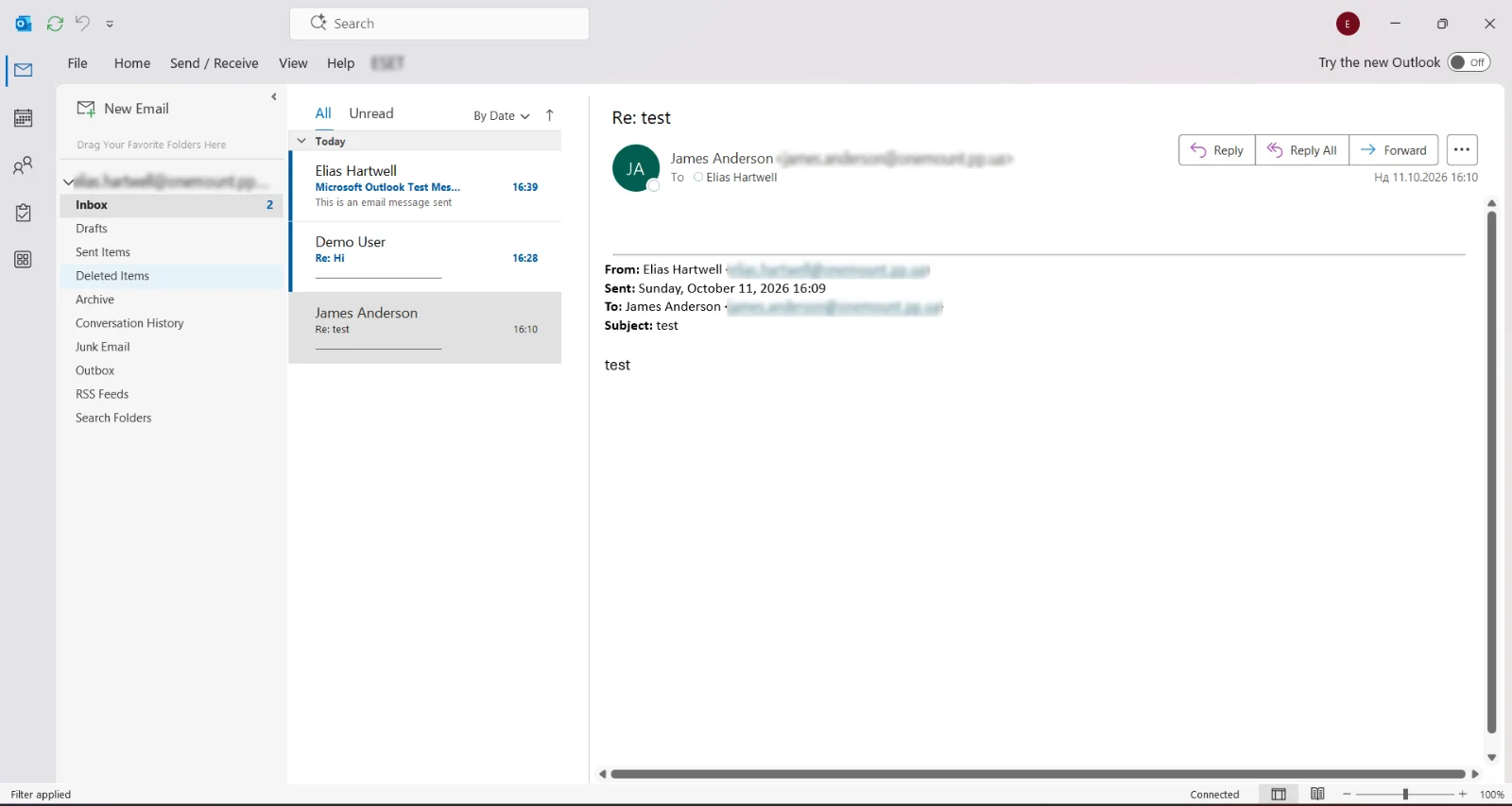Select the Inbox folder

pos(171,205)
